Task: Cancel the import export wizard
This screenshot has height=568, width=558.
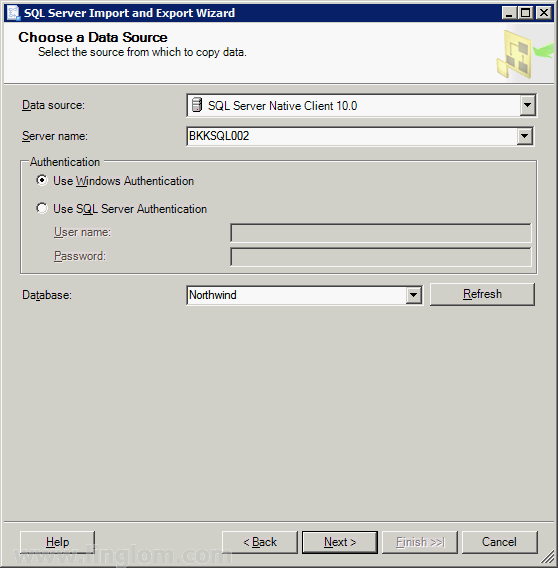Action: 499,542
